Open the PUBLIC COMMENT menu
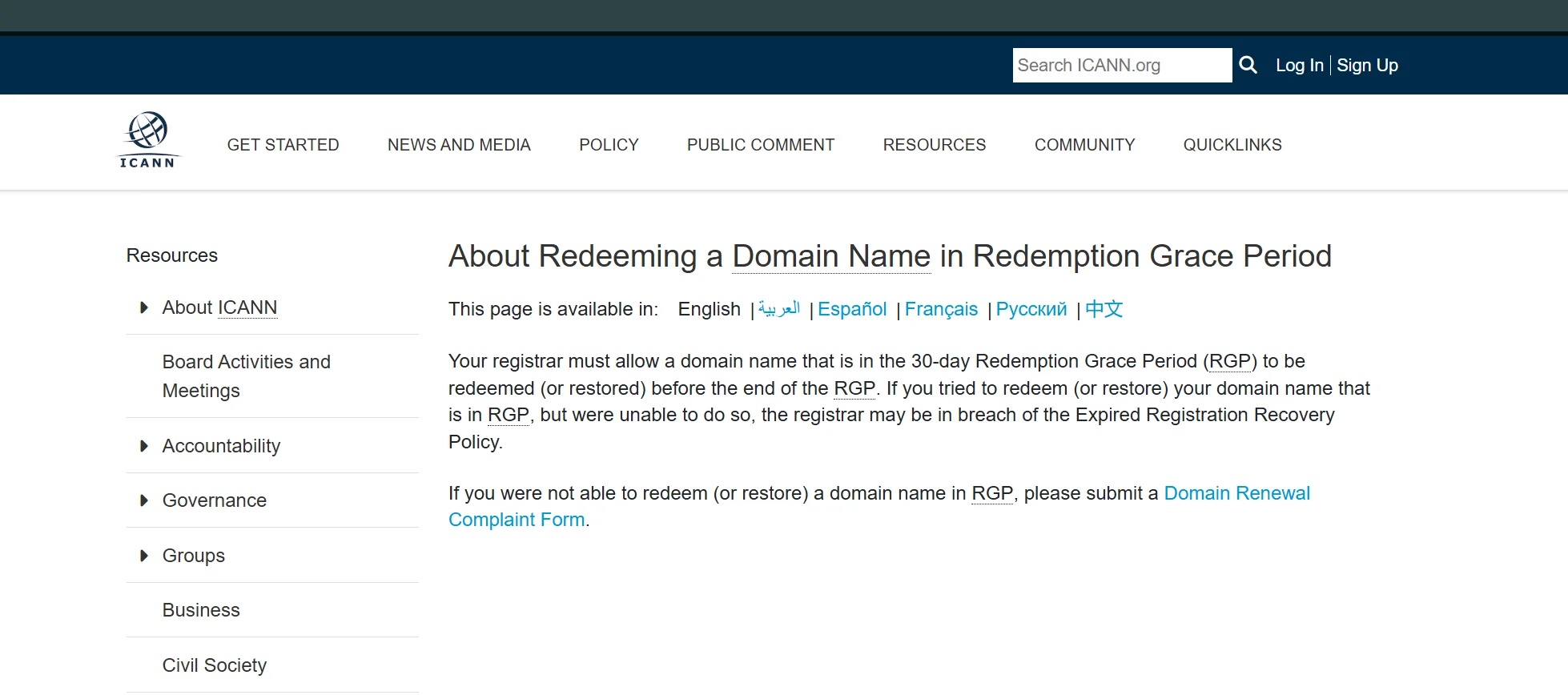The image size is (1568, 695). pyautogui.click(x=761, y=145)
